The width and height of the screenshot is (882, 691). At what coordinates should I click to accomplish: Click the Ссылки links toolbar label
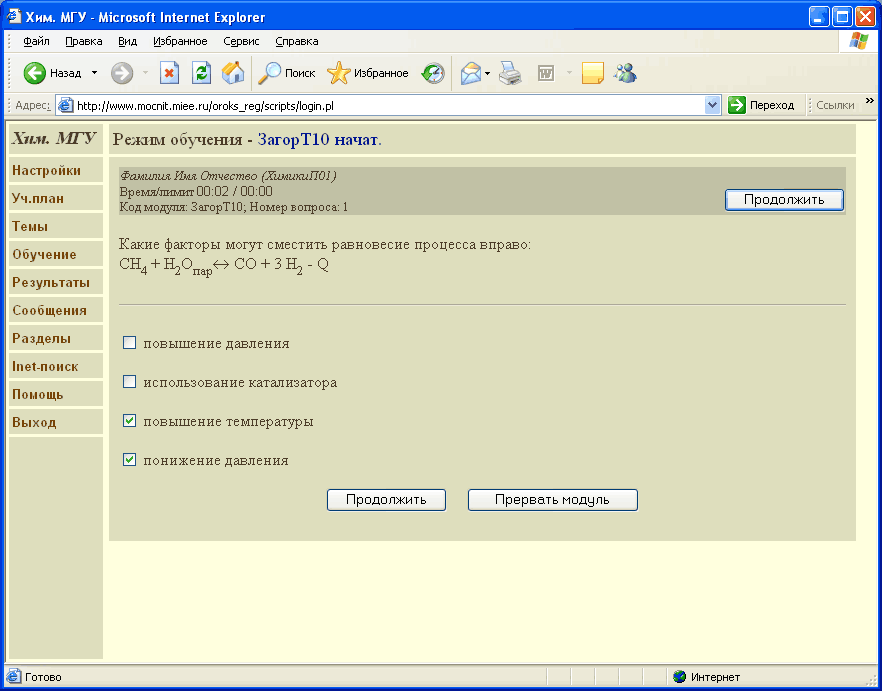tap(835, 105)
